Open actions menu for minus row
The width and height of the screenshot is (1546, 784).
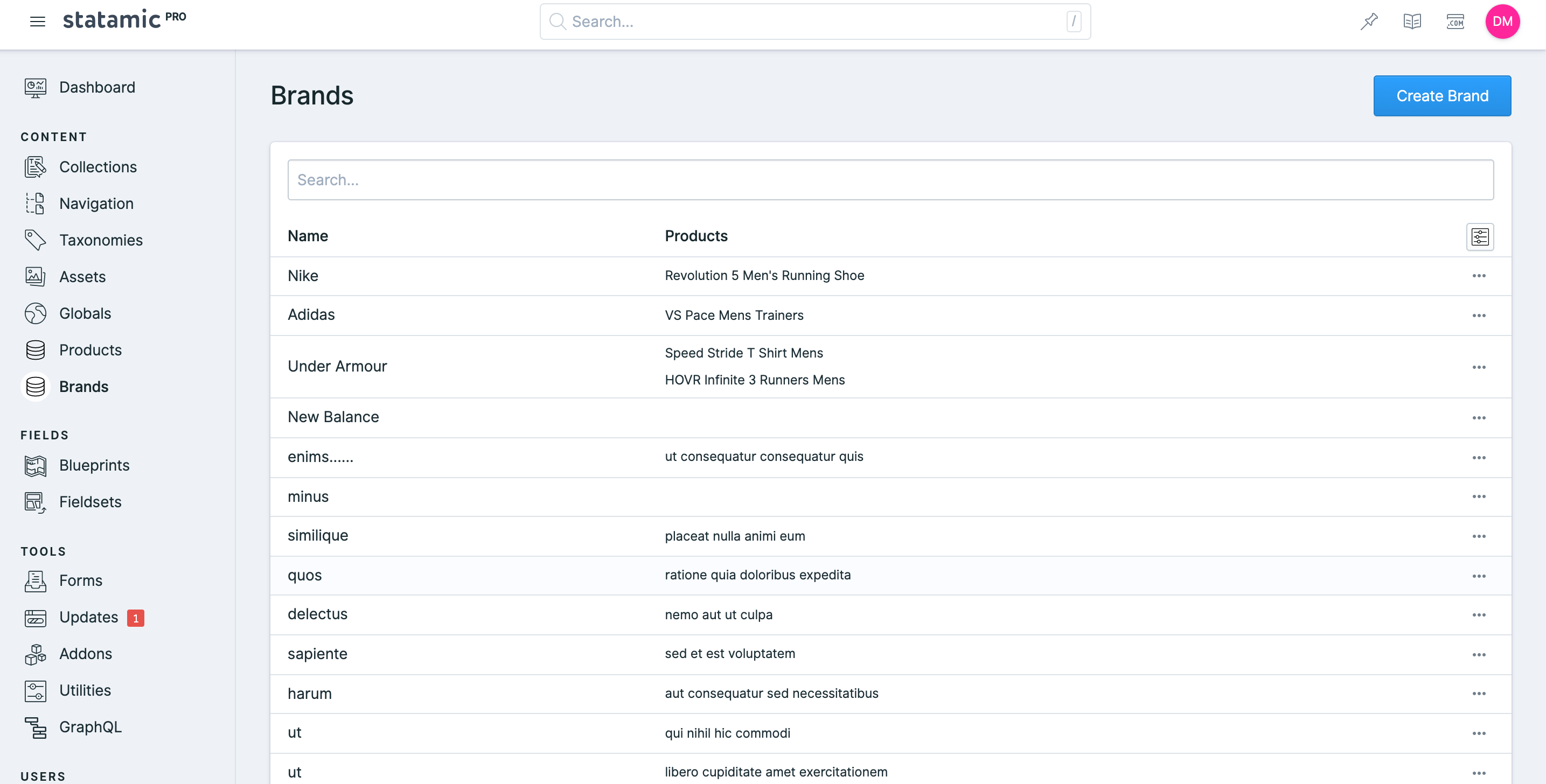point(1479,496)
